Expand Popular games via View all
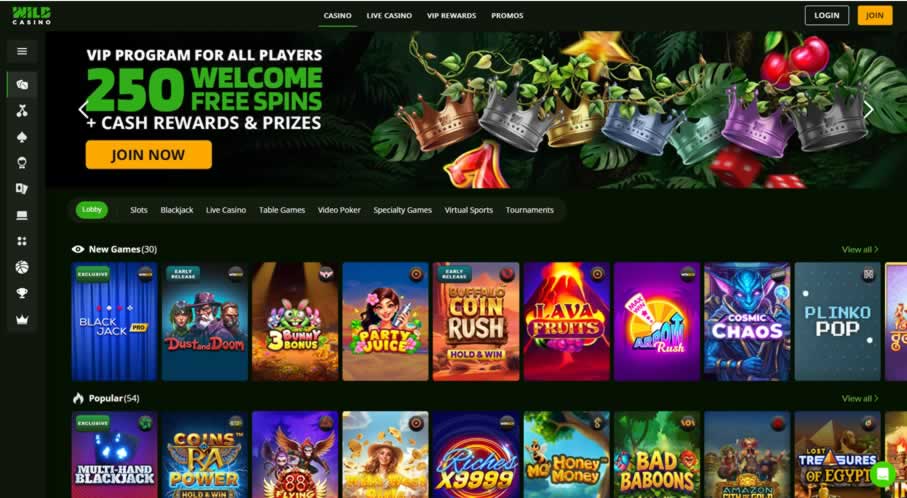The height and width of the screenshot is (498, 907). [860, 399]
